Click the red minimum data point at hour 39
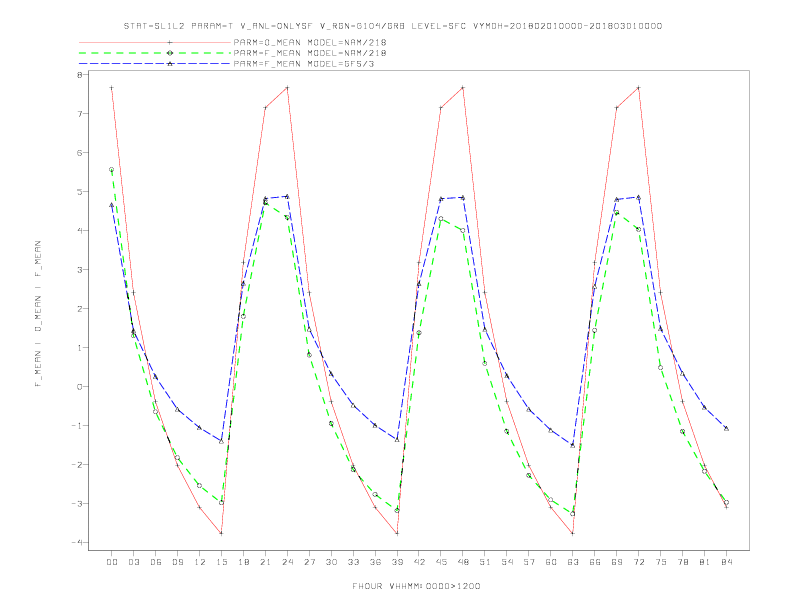This screenshot has width=792, height=612. pos(397,533)
